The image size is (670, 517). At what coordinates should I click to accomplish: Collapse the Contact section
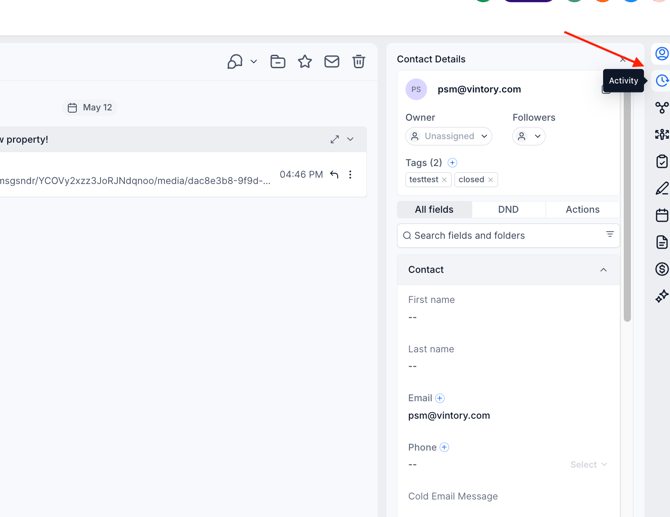click(603, 270)
